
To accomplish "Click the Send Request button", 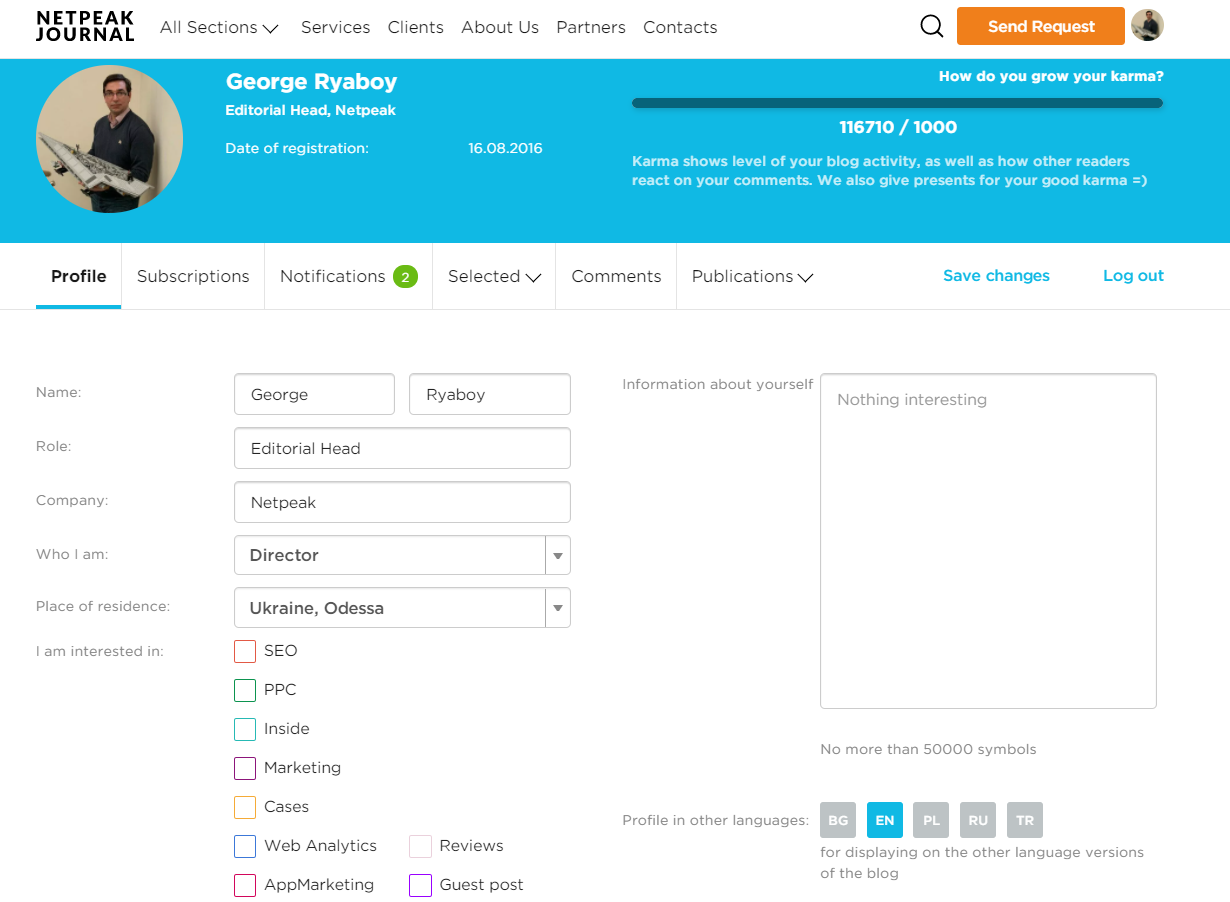I will click(1041, 26).
